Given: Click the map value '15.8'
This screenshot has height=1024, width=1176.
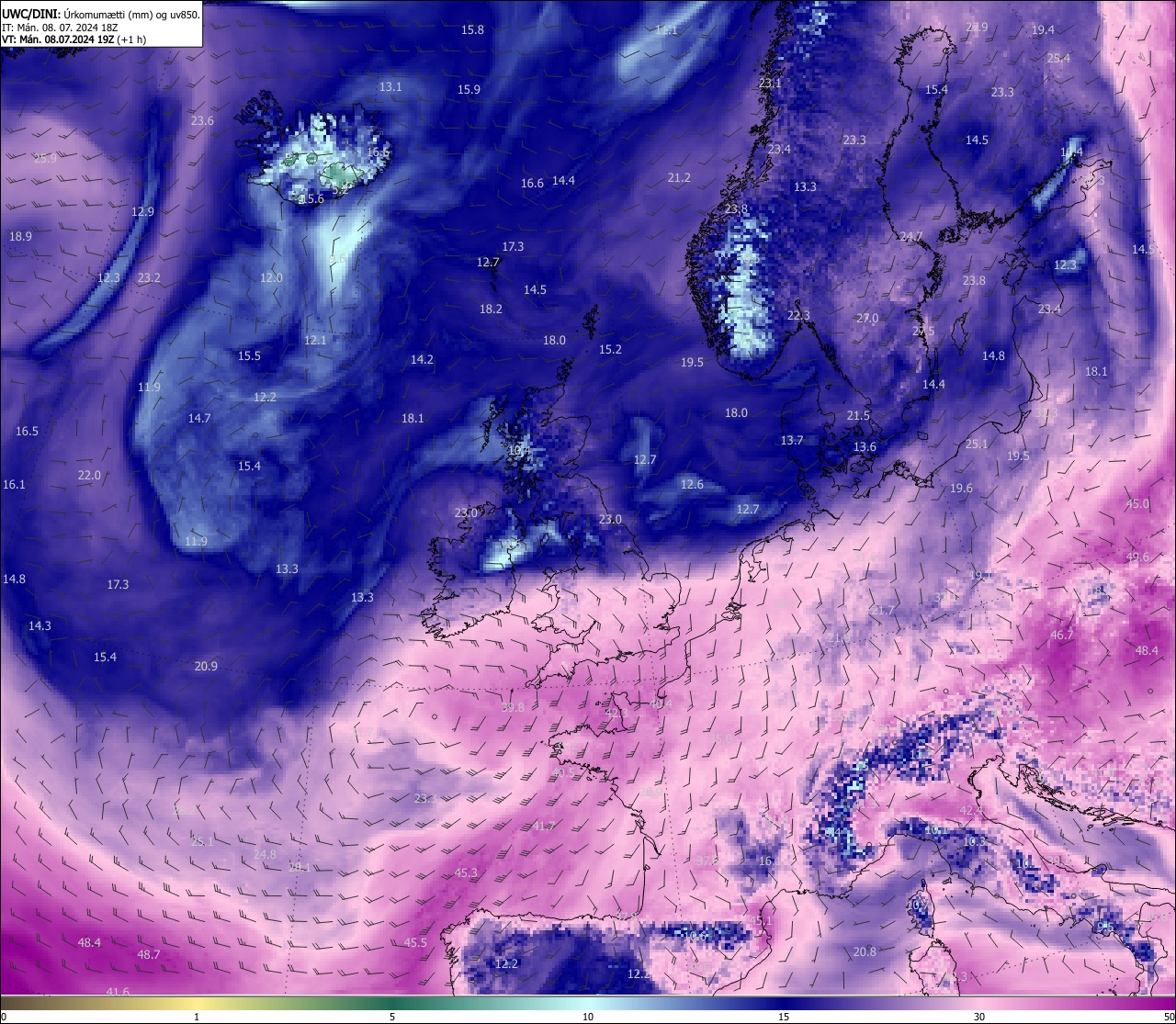Looking at the screenshot, I should point(472,30).
